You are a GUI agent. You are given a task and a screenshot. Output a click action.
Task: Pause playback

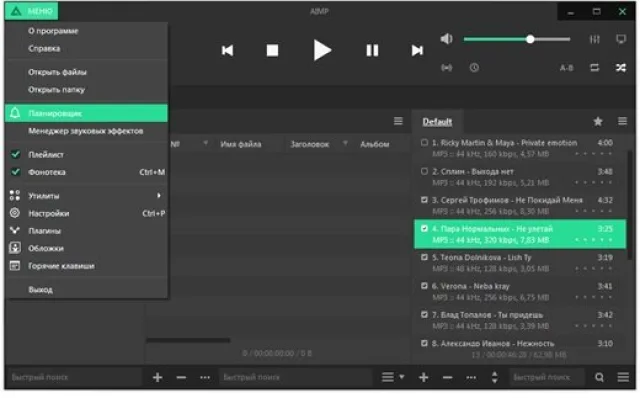point(372,51)
